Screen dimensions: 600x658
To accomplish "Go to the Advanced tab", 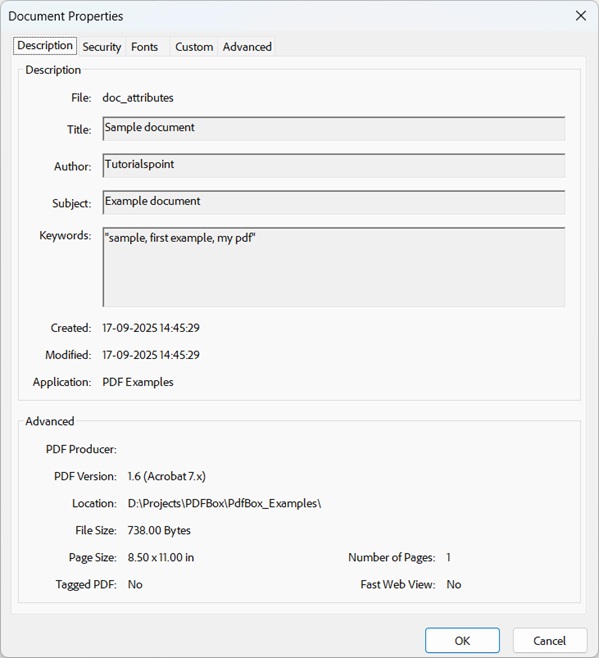I will coord(247,47).
